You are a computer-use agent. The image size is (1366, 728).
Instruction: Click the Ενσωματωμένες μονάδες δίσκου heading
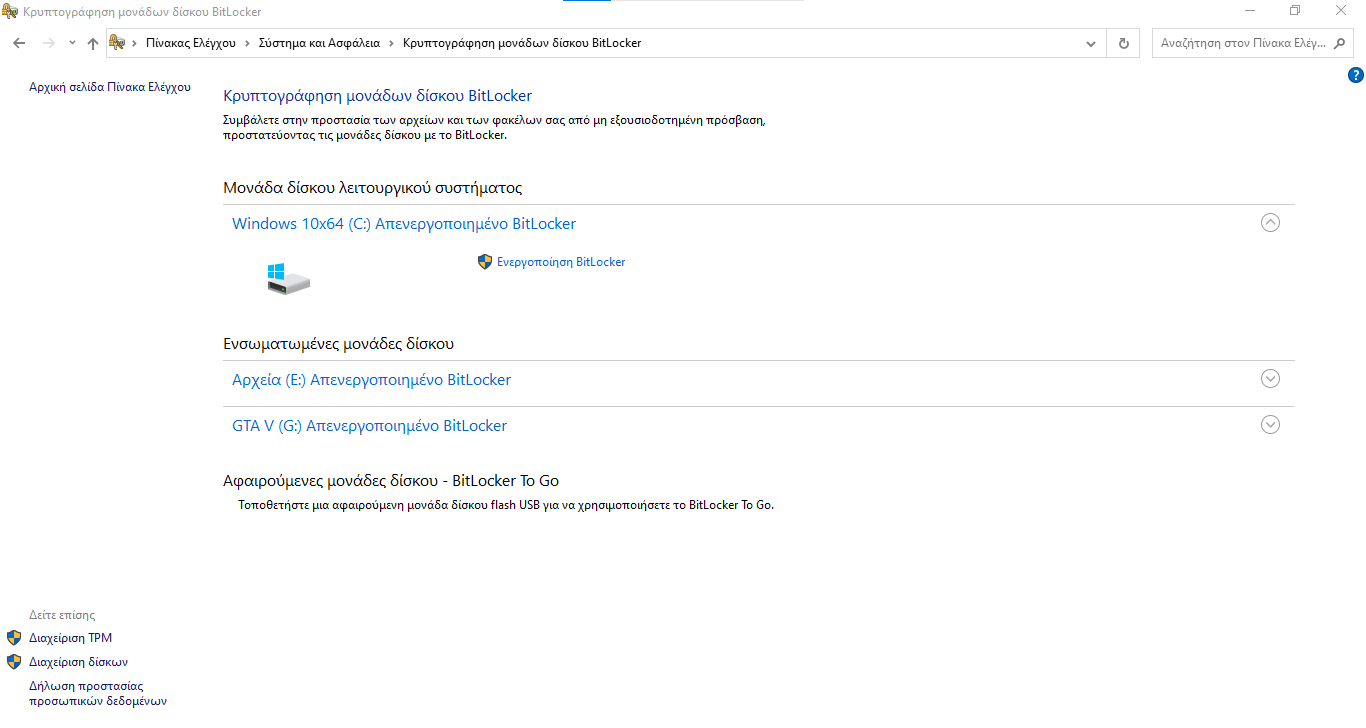tap(339, 344)
